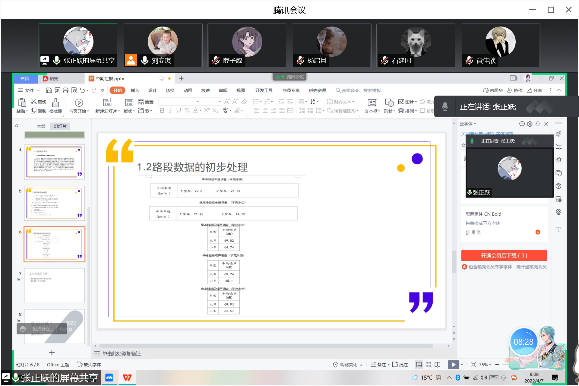
Task: Click the slideshow play button in status bar
Action: pyautogui.click(x=453, y=365)
